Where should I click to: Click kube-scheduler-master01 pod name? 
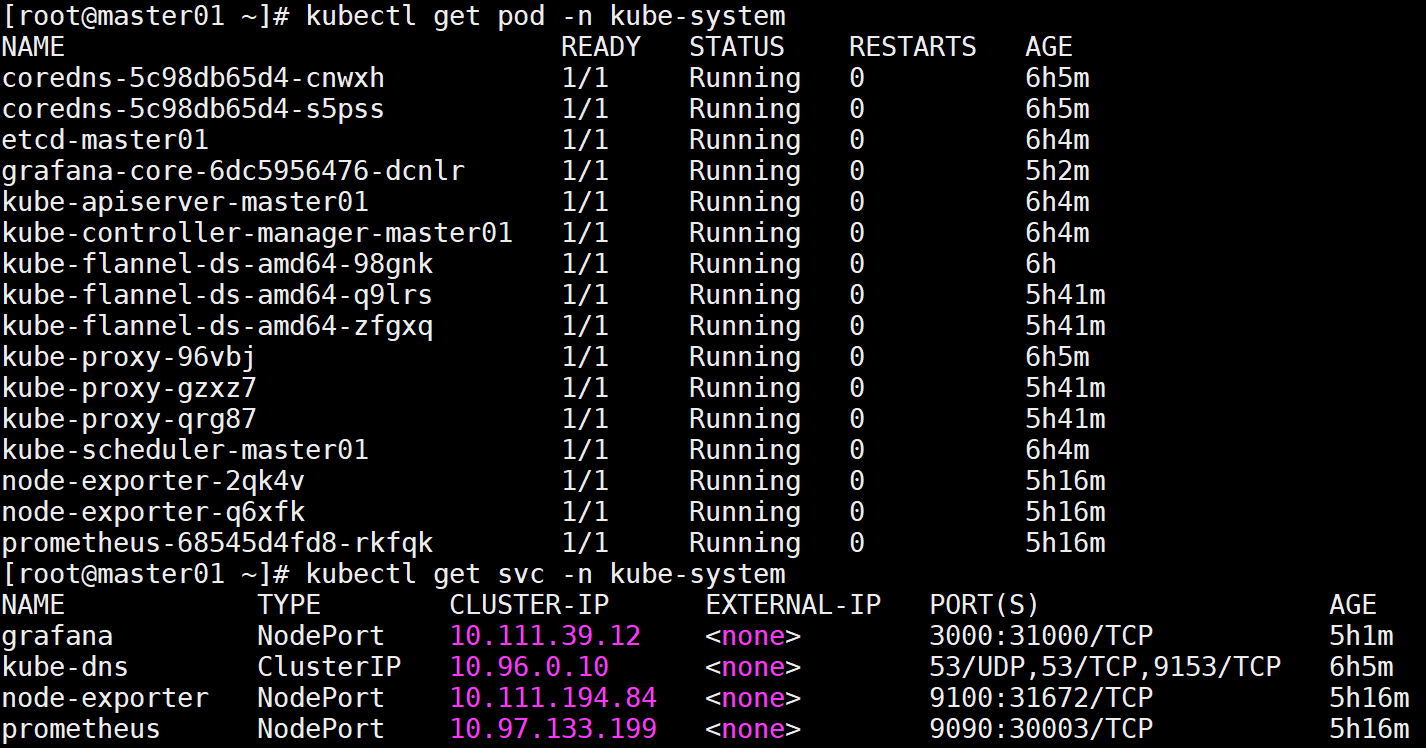pyautogui.click(x=185, y=450)
